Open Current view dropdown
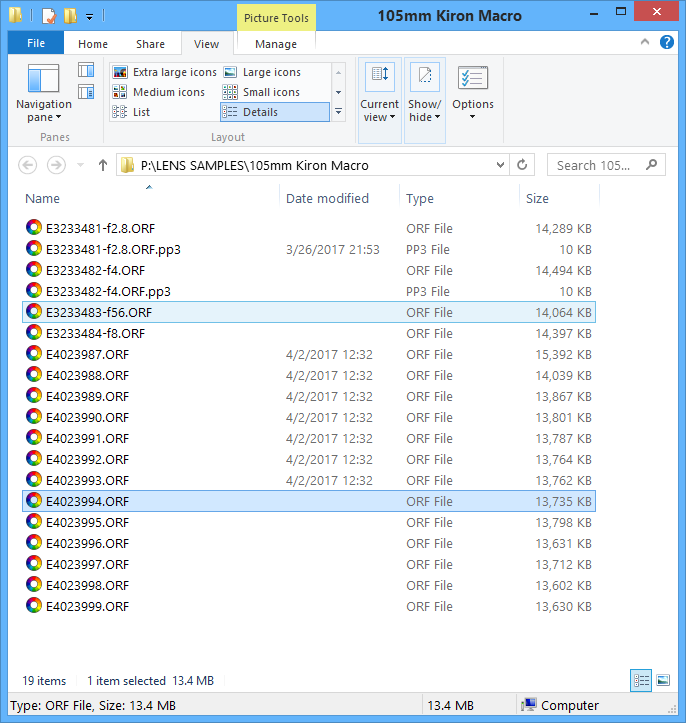Viewport: 686px width, 723px height. [x=379, y=100]
